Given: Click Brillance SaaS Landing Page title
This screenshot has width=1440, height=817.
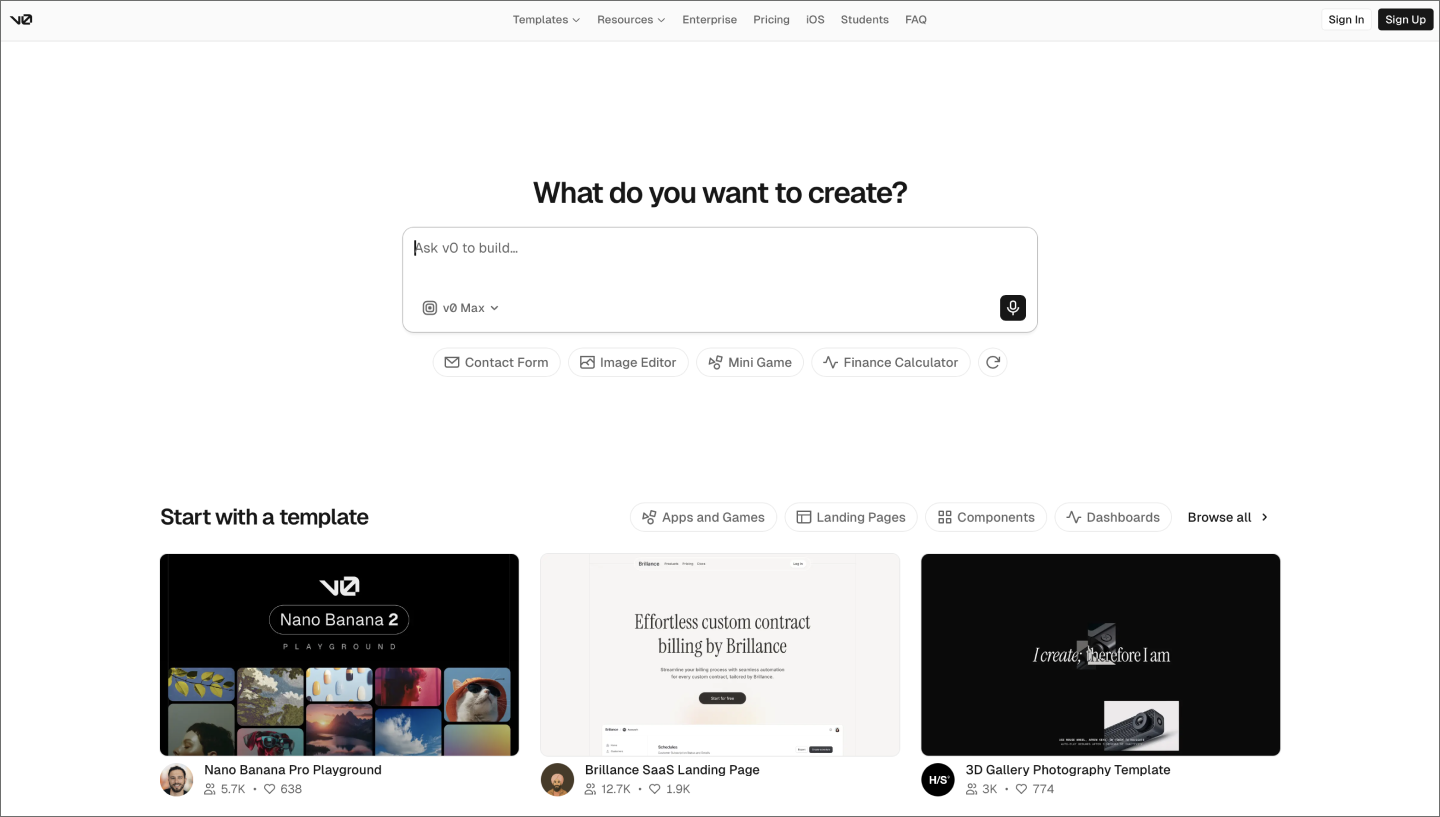Looking at the screenshot, I should pyautogui.click(x=672, y=770).
